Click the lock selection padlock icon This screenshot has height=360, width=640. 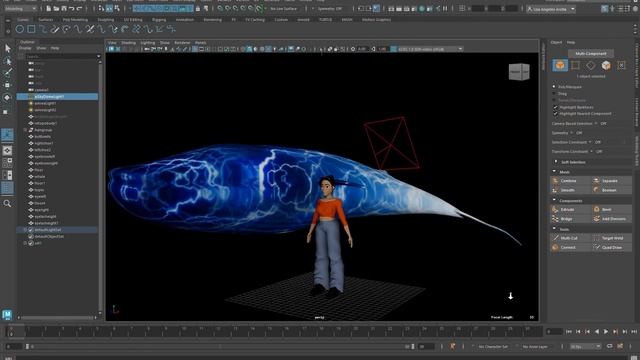(x=198, y=8)
